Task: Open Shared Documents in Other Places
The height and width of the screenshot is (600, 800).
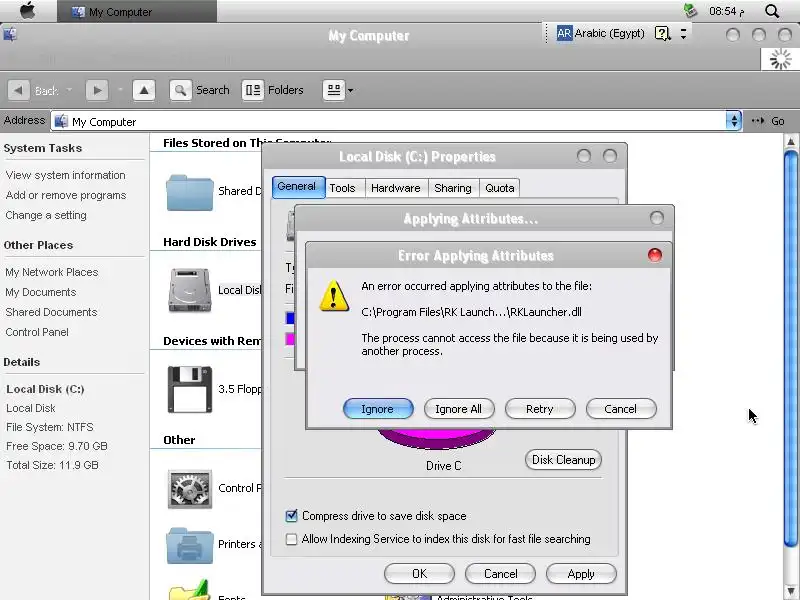Action: (x=51, y=312)
